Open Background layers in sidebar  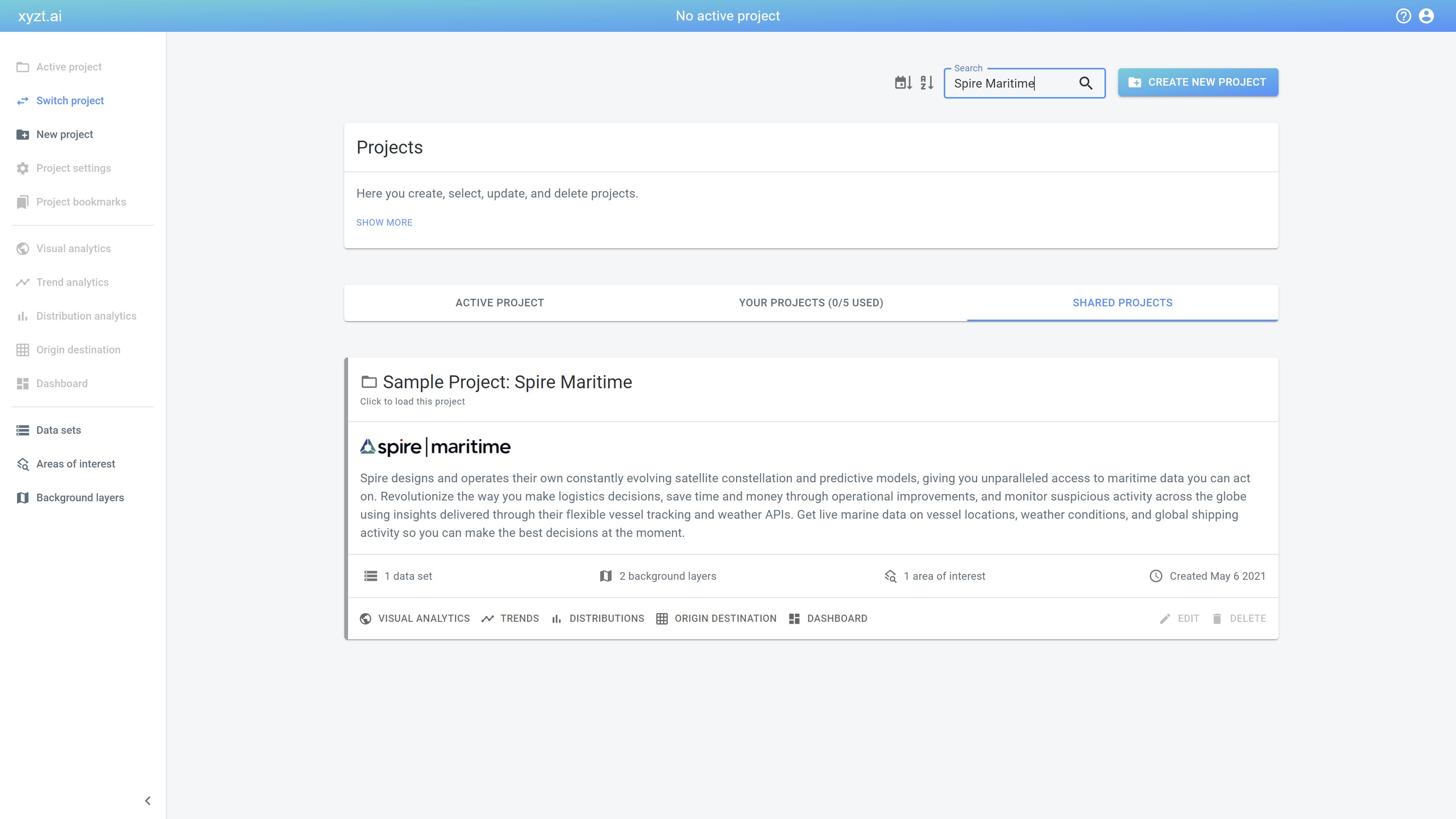click(80, 497)
